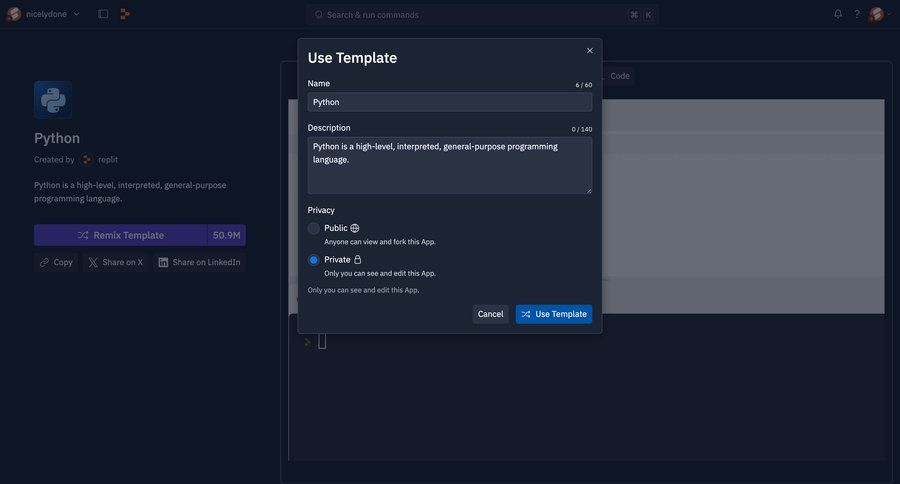The image size is (900, 484).
Task: Share the template on LinkedIn
Action: tap(199, 262)
